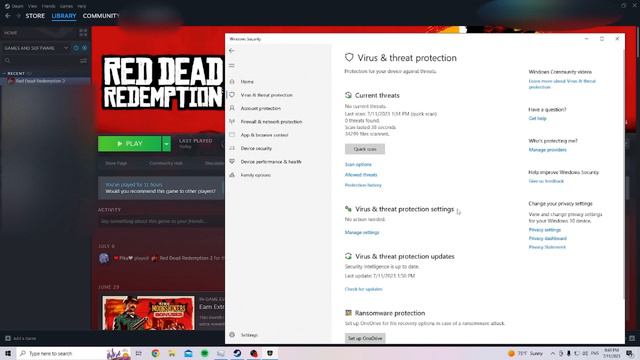Switch to Steam via taskbar icon
The image size is (640, 360).
pos(237,353)
